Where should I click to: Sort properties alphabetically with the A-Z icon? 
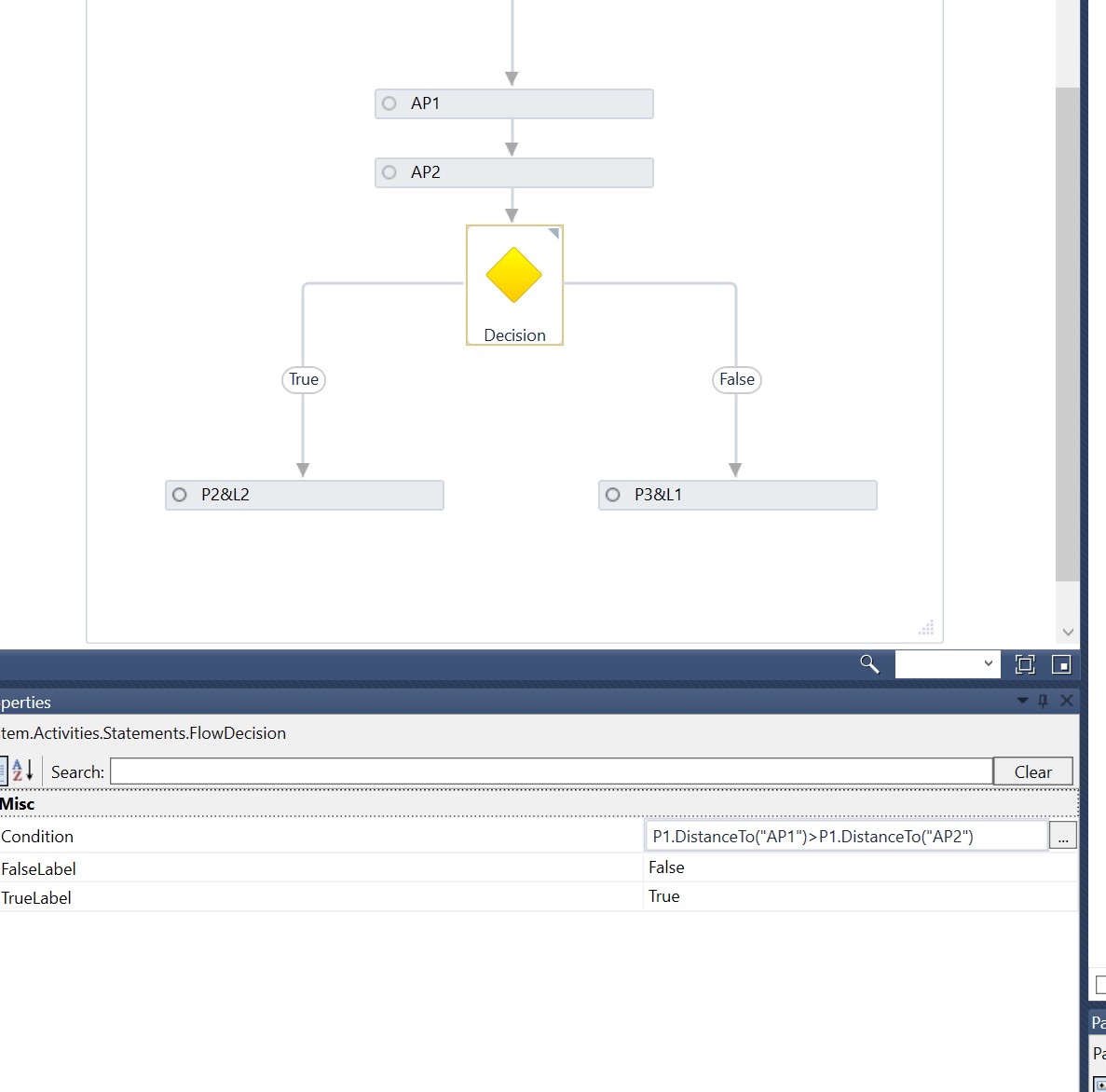click(23, 771)
